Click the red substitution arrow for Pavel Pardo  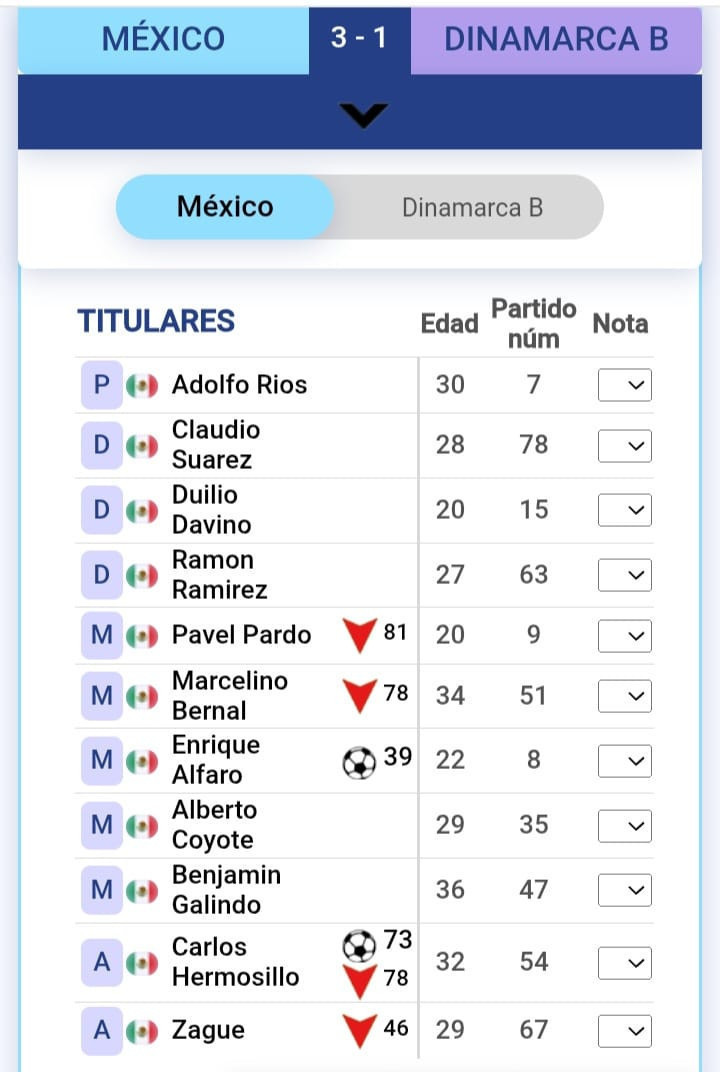[x=360, y=635]
